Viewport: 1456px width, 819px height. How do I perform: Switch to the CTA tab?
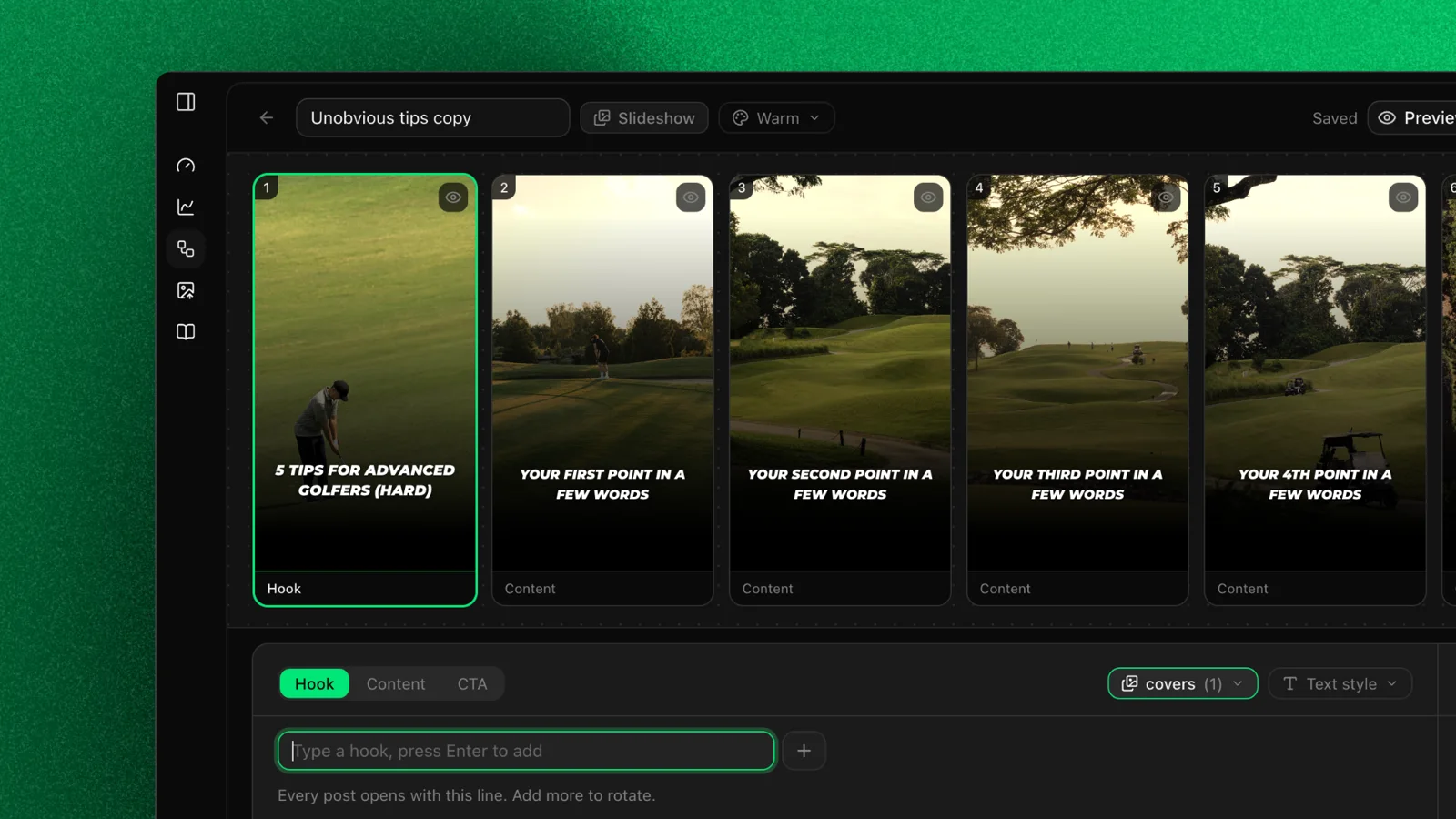(x=472, y=683)
